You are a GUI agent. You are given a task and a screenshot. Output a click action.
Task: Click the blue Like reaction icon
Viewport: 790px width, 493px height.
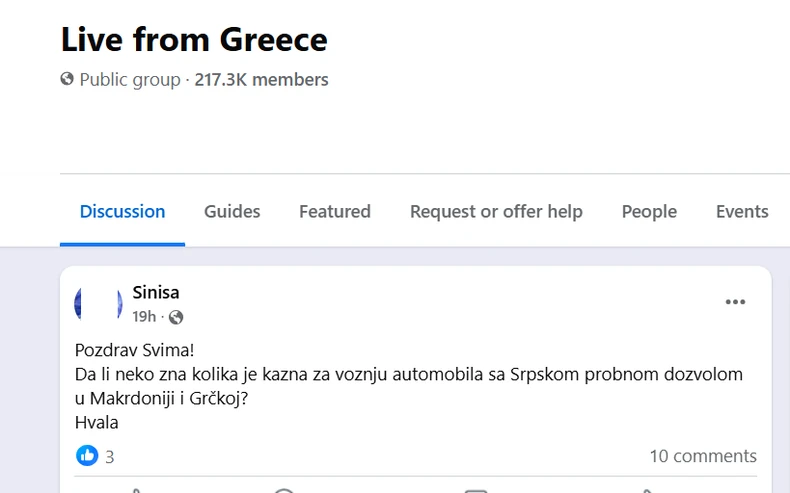(x=87, y=456)
